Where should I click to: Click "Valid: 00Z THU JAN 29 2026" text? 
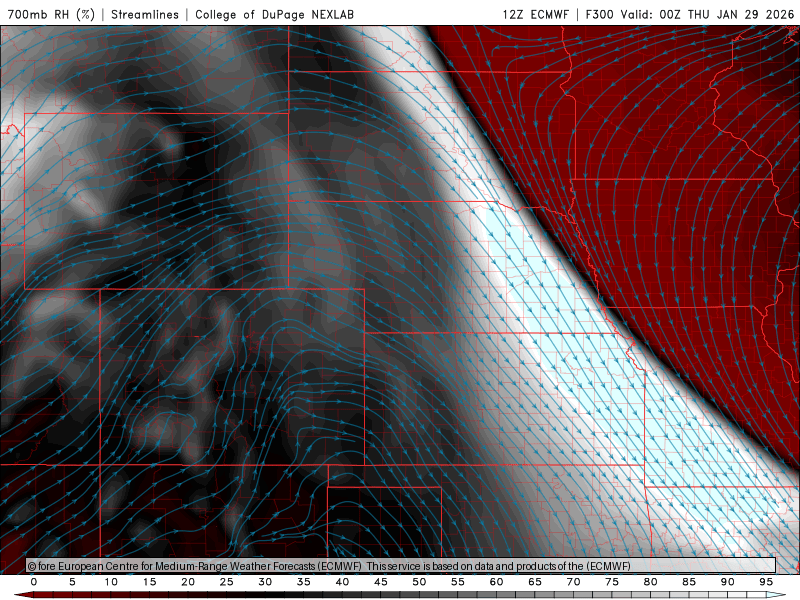[708, 14]
